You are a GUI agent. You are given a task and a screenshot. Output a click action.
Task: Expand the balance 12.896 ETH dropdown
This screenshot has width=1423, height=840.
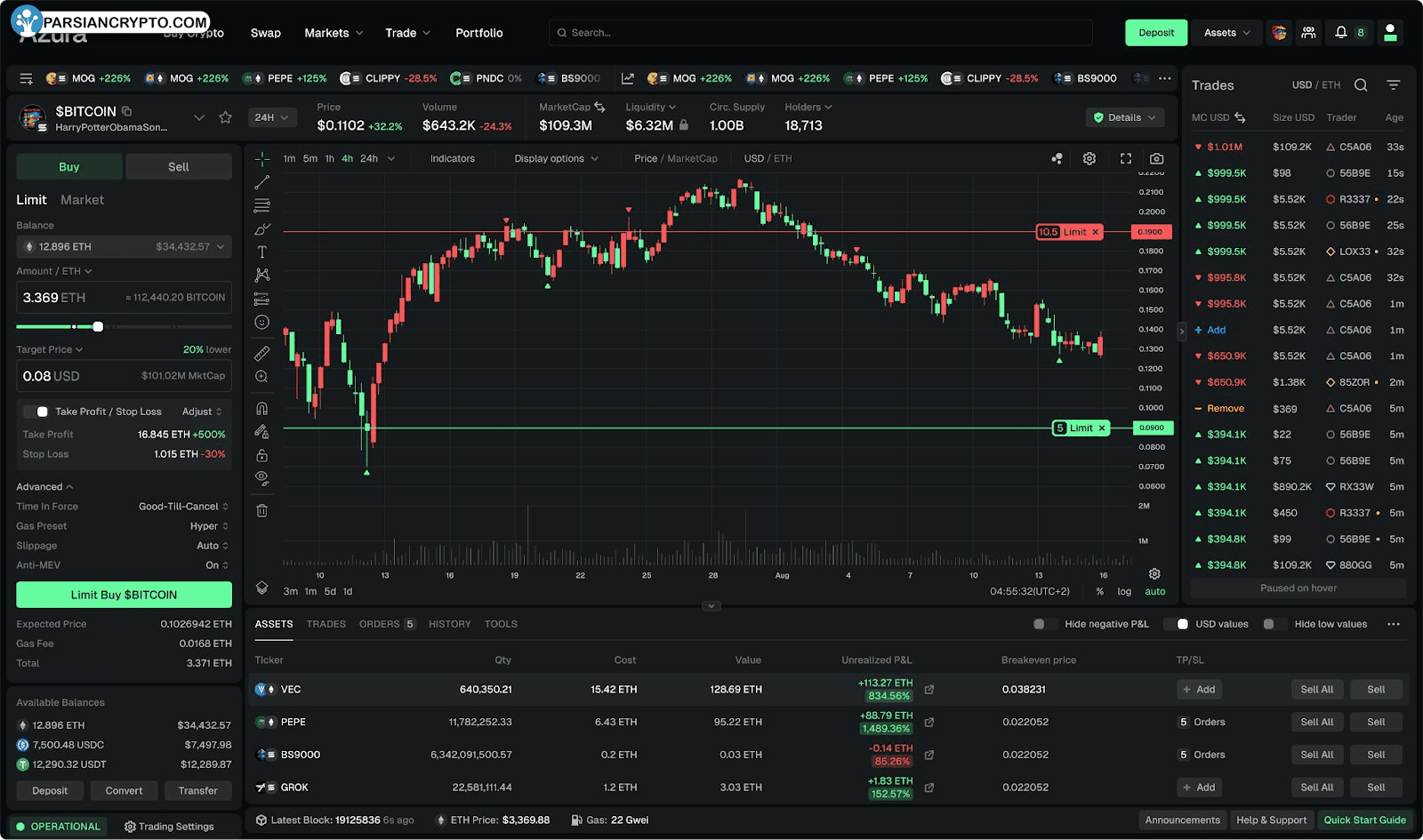click(x=125, y=247)
